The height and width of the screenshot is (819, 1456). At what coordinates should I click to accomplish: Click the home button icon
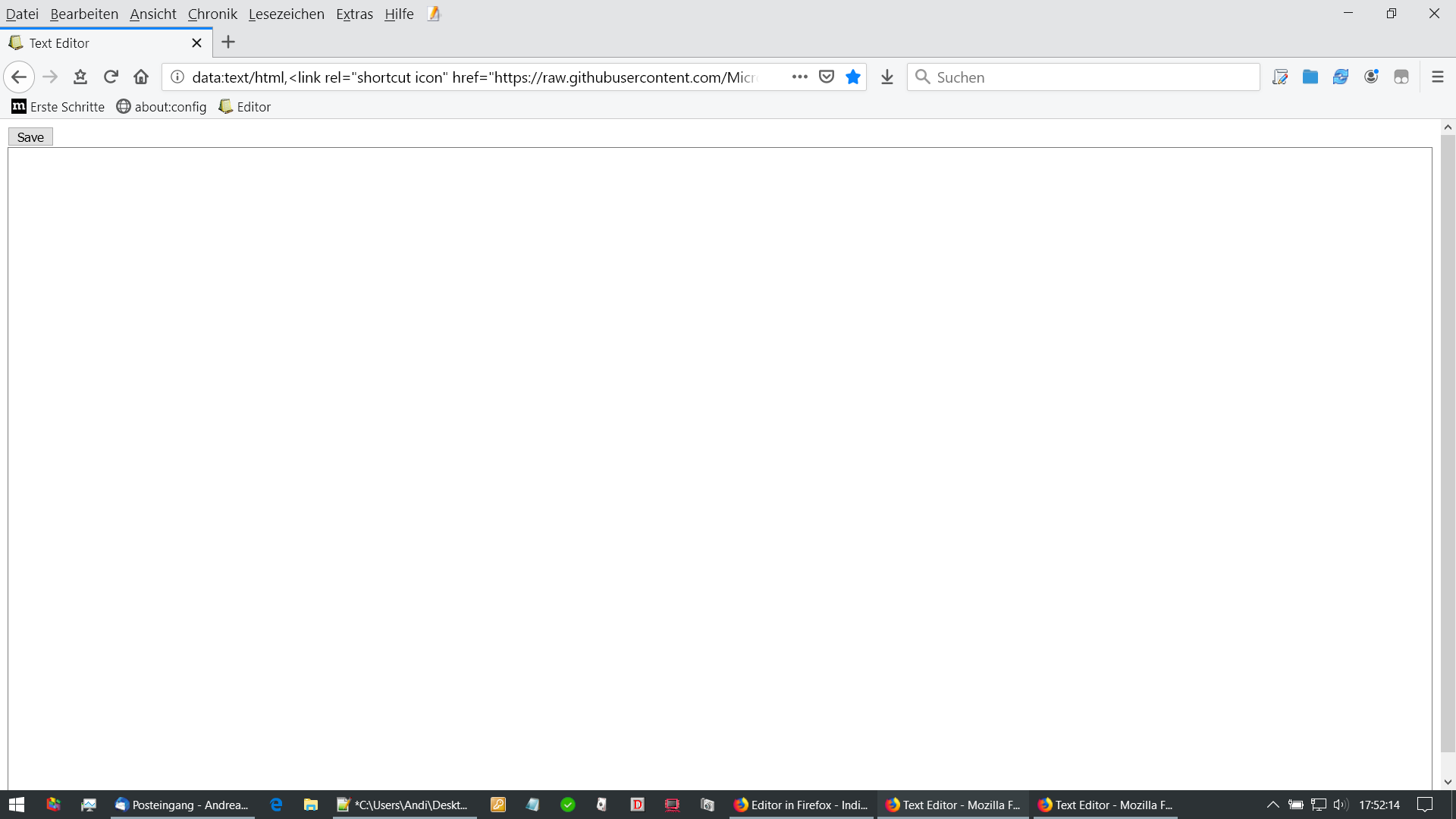[141, 77]
